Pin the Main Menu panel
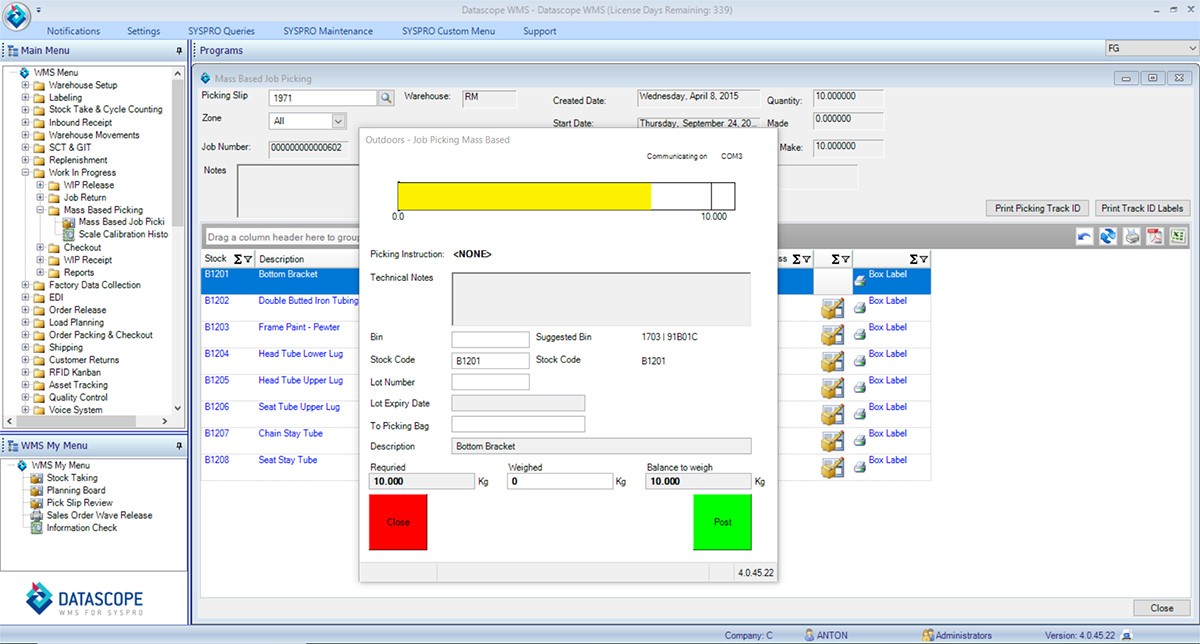This screenshot has width=1200, height=644. click(x=179, y=51)
